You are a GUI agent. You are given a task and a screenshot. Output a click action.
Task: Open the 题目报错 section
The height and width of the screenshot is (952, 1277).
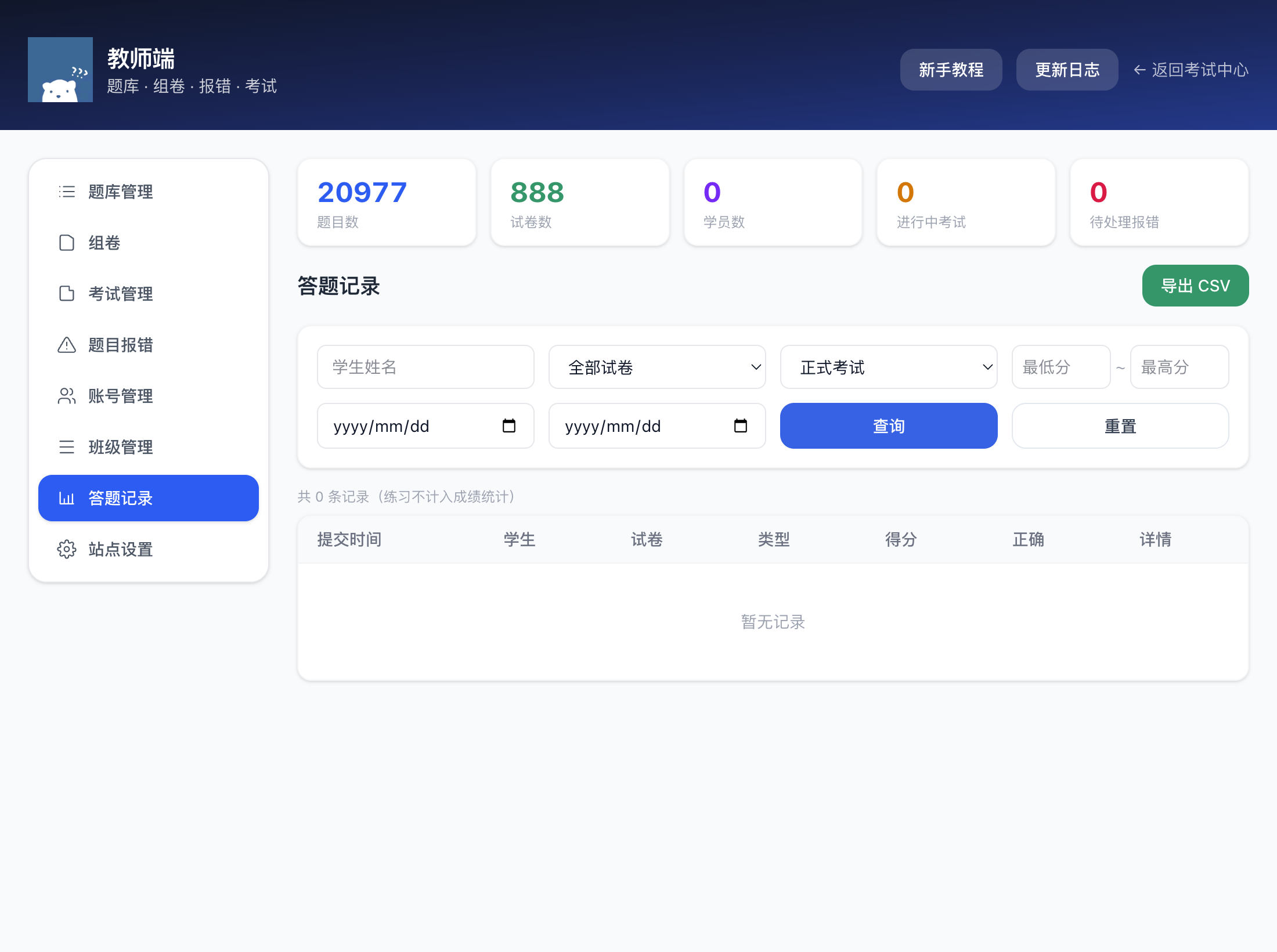coord(149,345)
